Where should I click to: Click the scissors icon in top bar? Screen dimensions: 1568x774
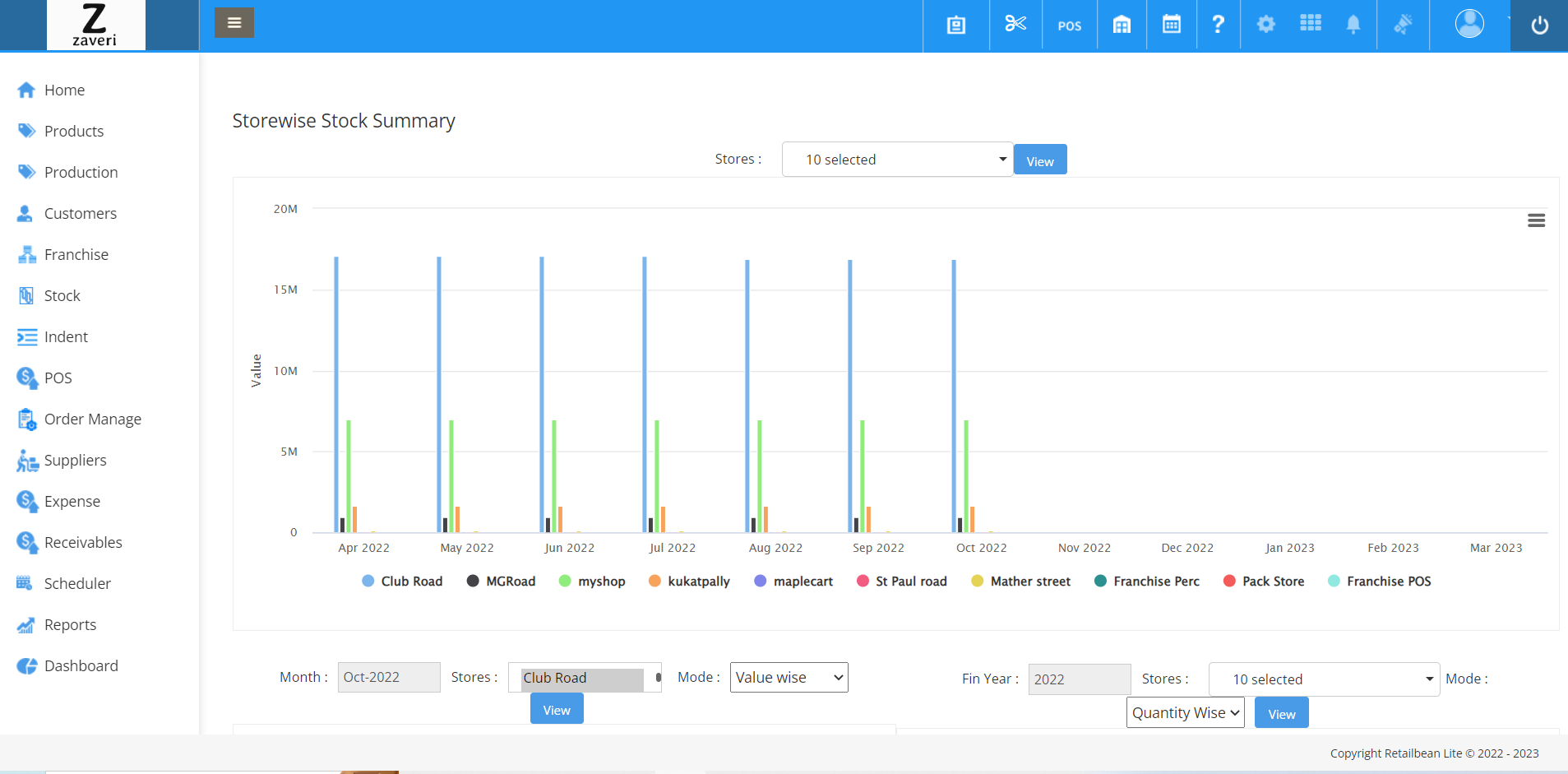[x=1015, y=24]
